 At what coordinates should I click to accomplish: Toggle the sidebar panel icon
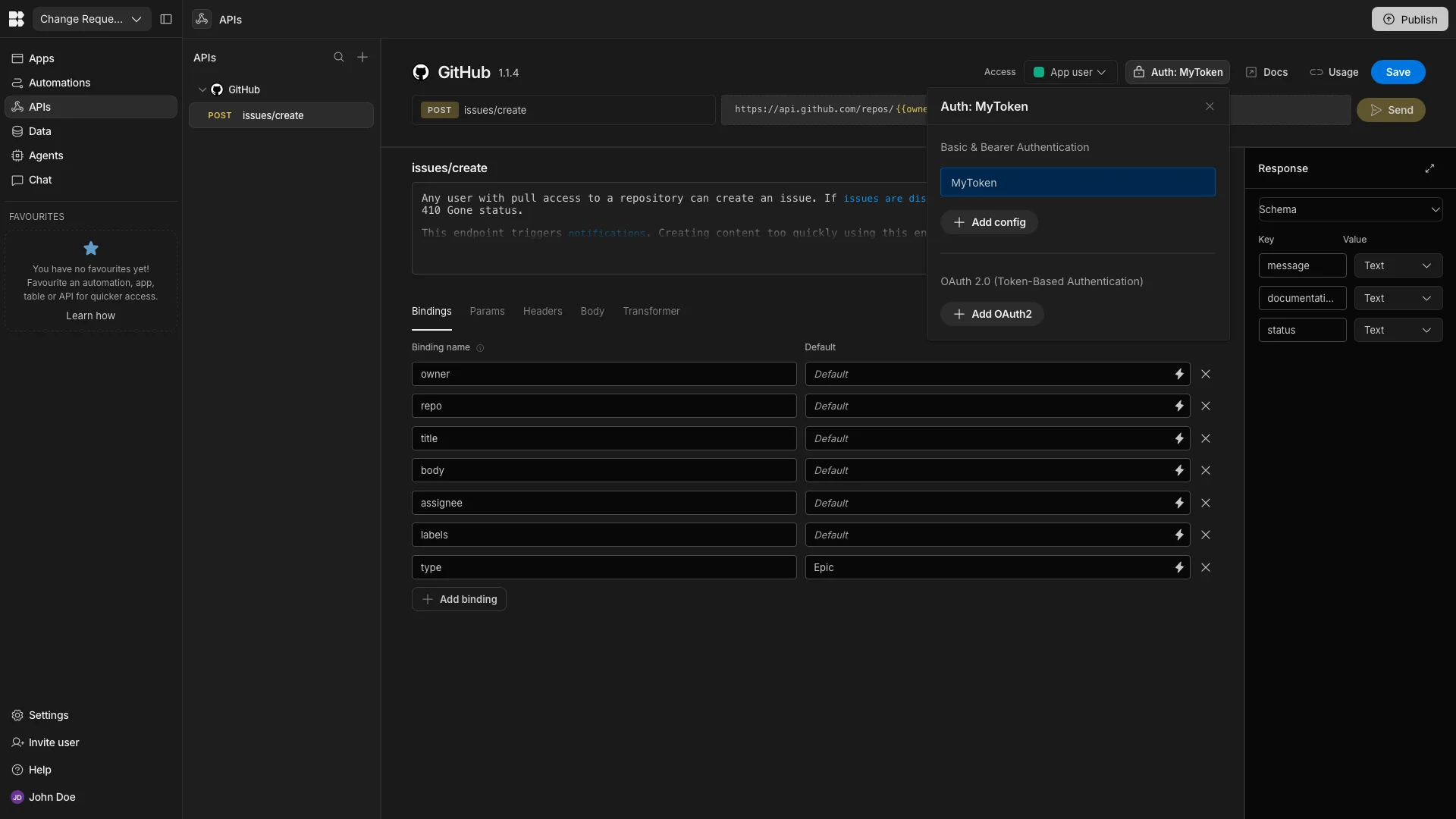[166, 19]
